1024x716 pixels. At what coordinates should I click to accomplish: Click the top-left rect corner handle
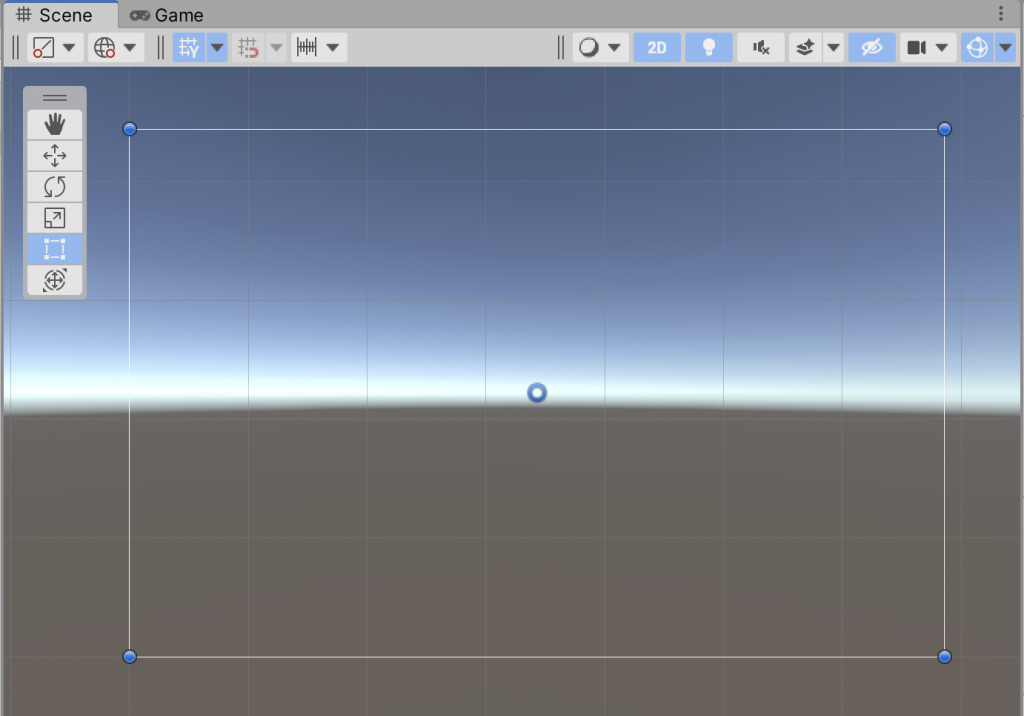(129, 129)
